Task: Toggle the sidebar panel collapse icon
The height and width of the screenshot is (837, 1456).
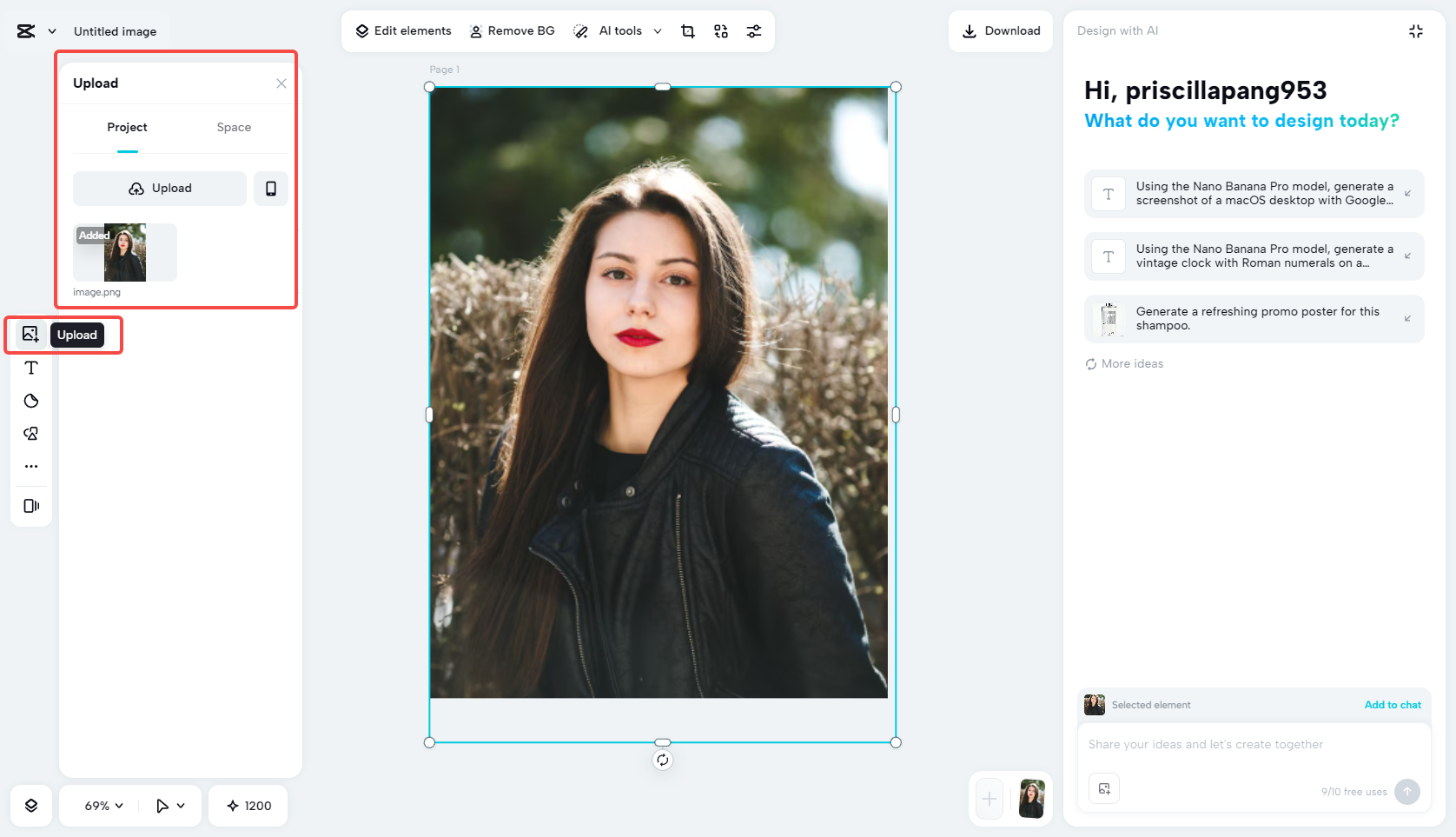Action: click(x=31, y=506)
